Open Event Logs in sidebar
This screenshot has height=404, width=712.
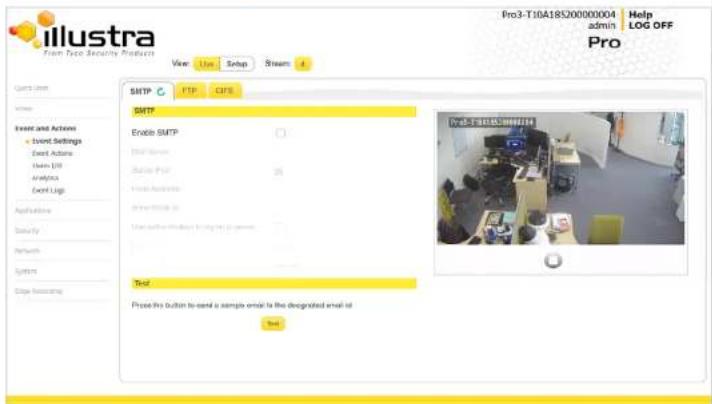[48, 190]
